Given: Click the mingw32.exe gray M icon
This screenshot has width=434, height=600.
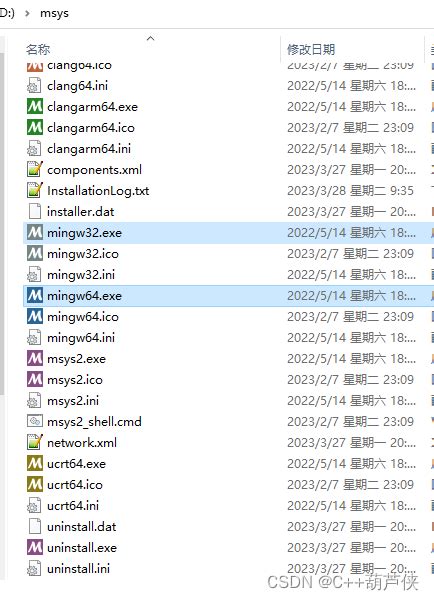Looking at the screenshot, I should (34, 232).
